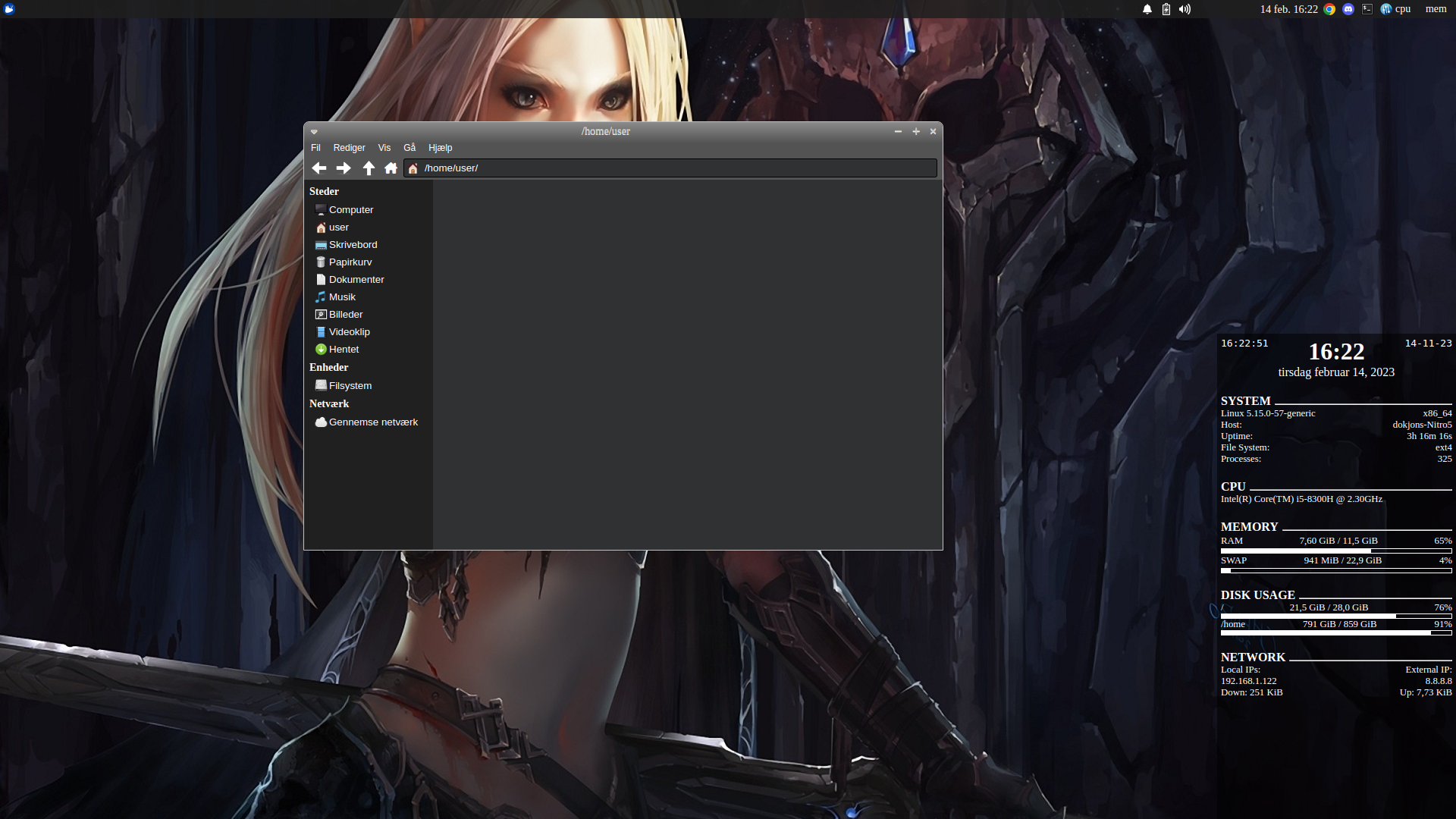
Task: Click the SWAP usage bar in the desktop widget
Action: (1336, 570)
